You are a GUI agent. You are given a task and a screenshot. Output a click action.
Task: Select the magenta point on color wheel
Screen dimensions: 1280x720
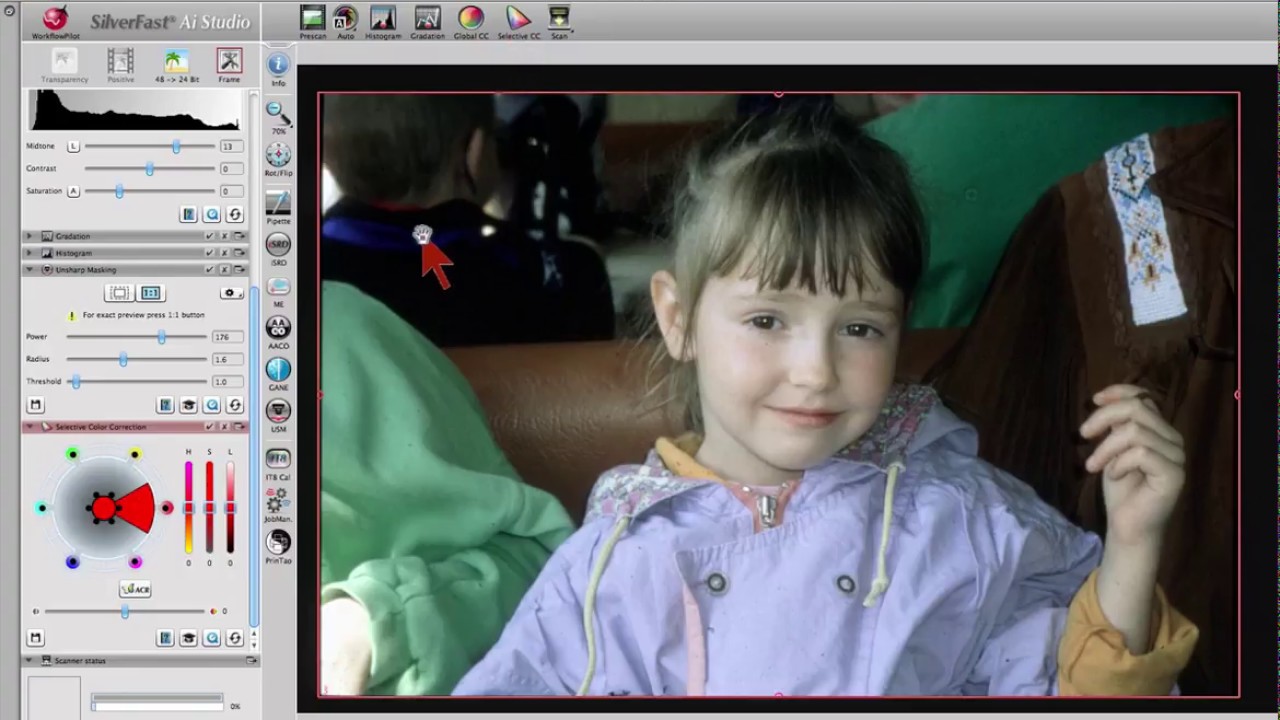135,562
